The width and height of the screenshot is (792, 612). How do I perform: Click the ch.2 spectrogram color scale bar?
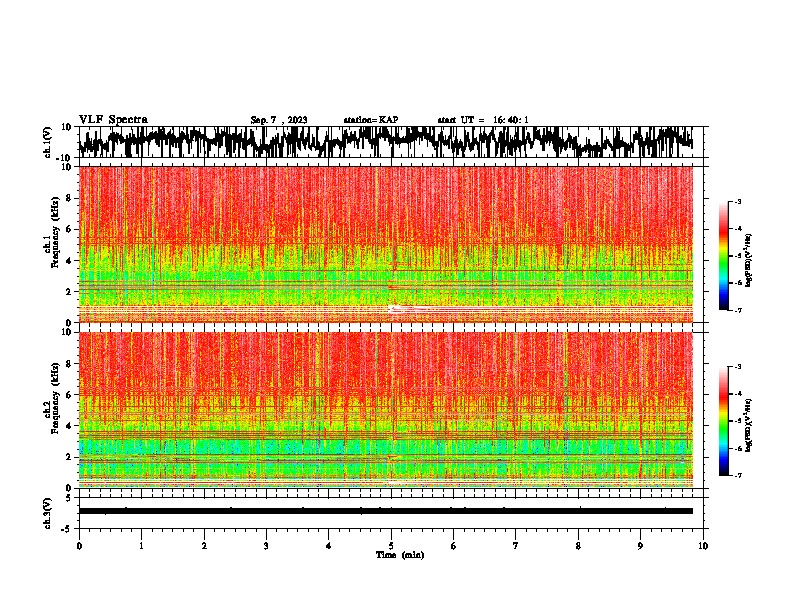pyautogui.click(x=723, y=421)
